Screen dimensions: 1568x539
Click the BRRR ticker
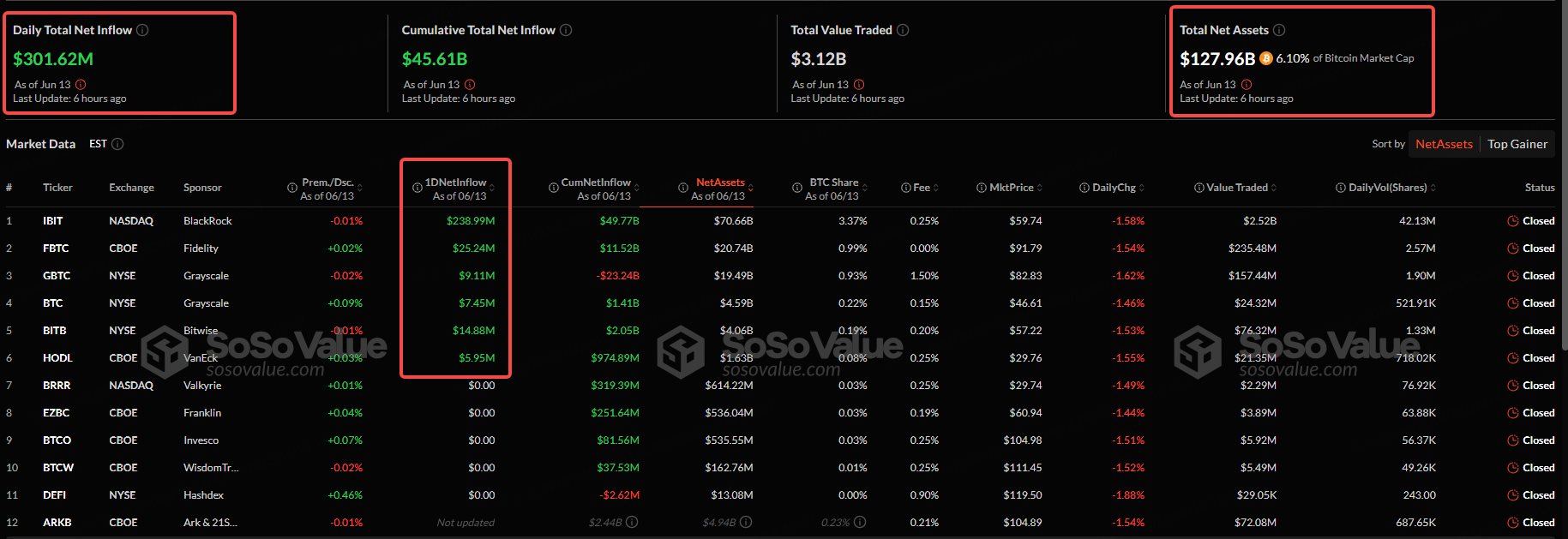57,386
